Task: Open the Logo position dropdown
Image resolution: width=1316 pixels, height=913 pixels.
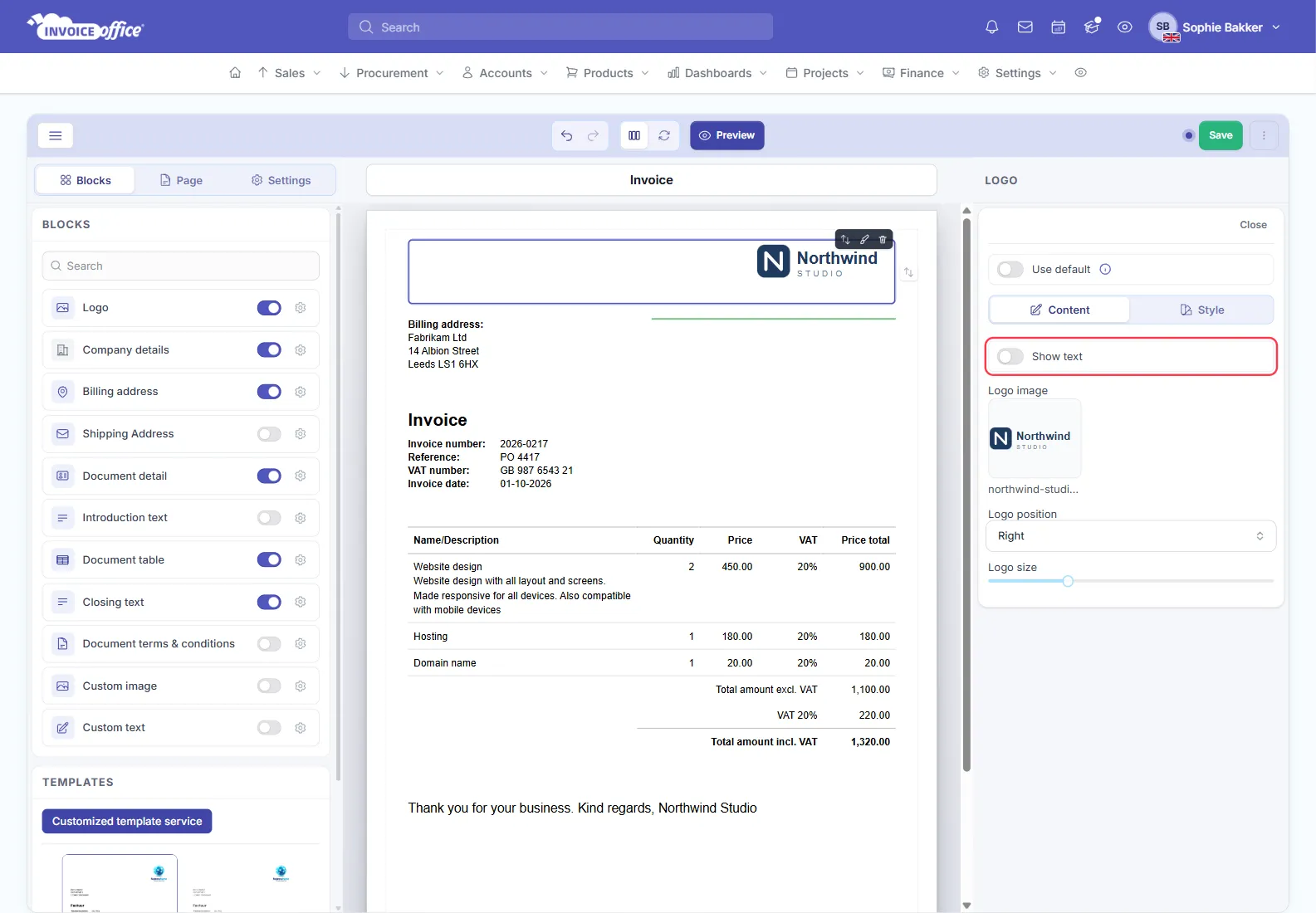Action: coord(1131,536)
